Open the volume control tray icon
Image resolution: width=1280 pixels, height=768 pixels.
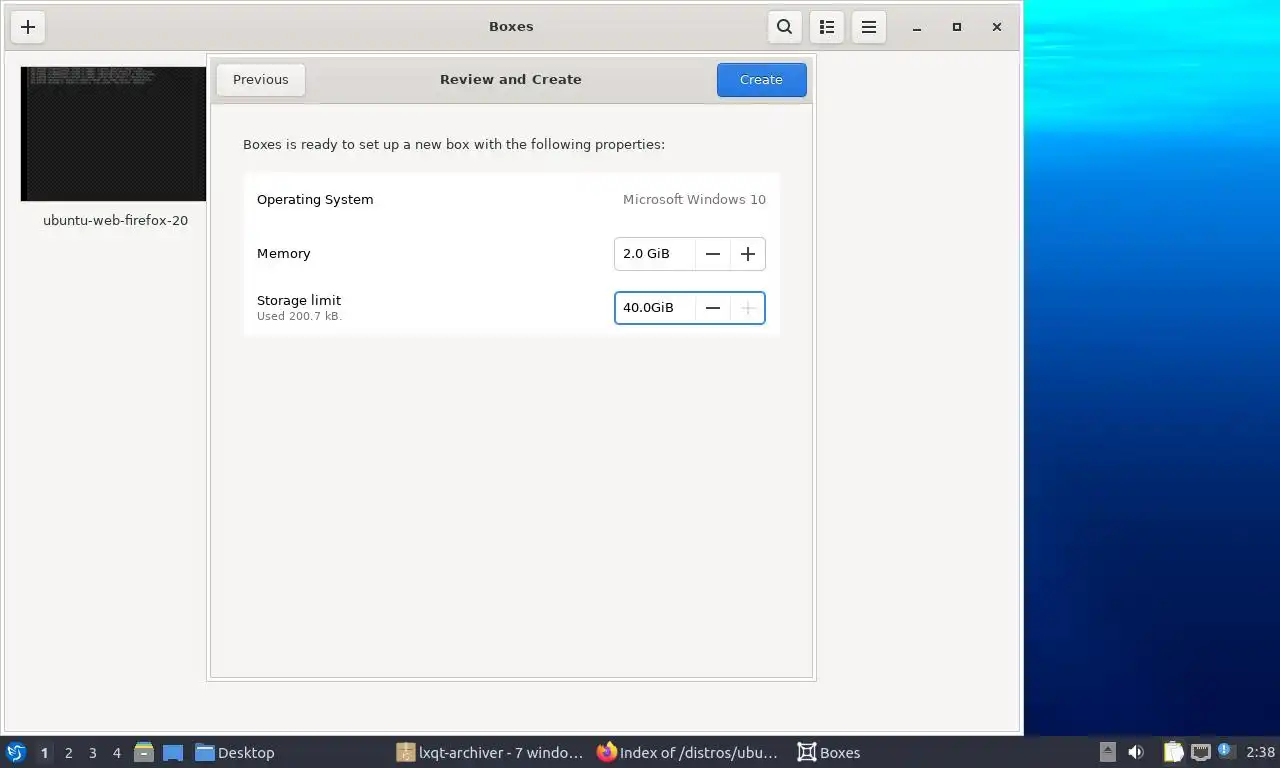(x=1136, y=752)
